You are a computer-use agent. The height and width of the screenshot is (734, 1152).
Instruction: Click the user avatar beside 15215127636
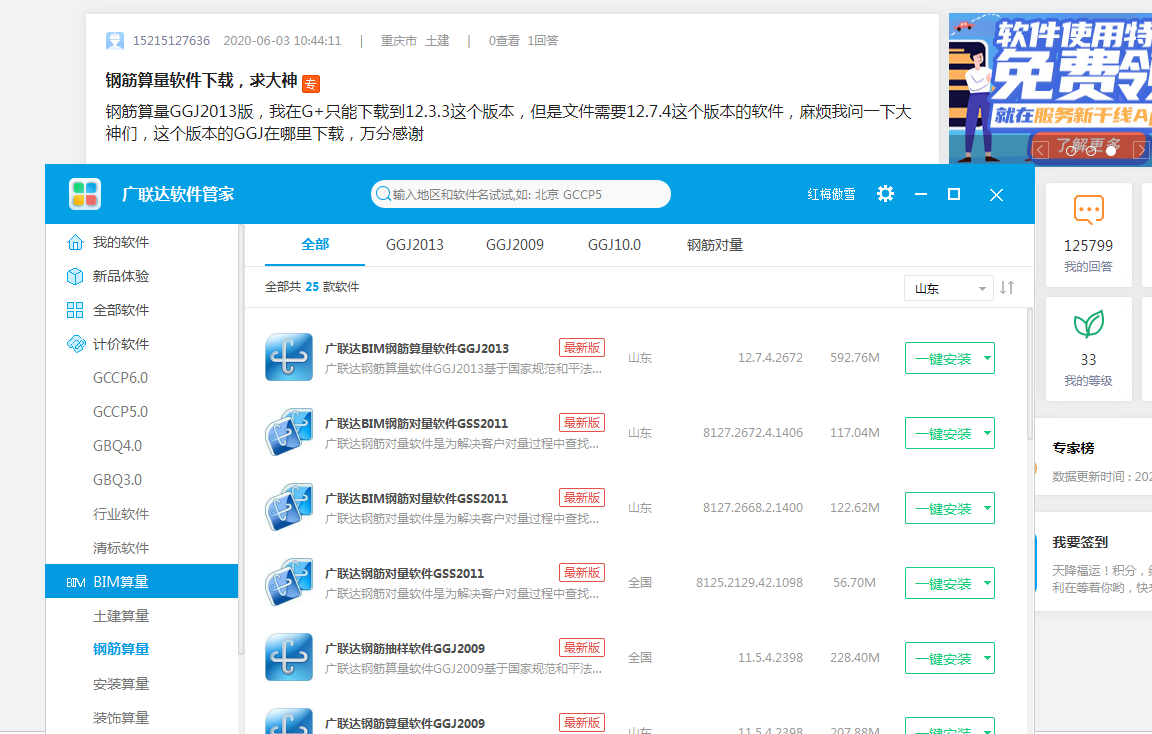pos(115,40)
